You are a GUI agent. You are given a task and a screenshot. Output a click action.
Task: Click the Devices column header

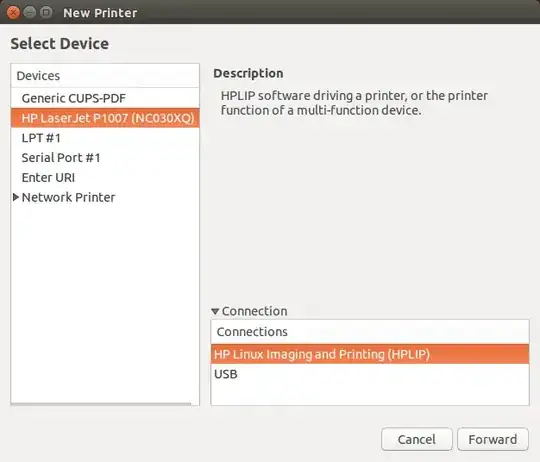click(105, 76)
